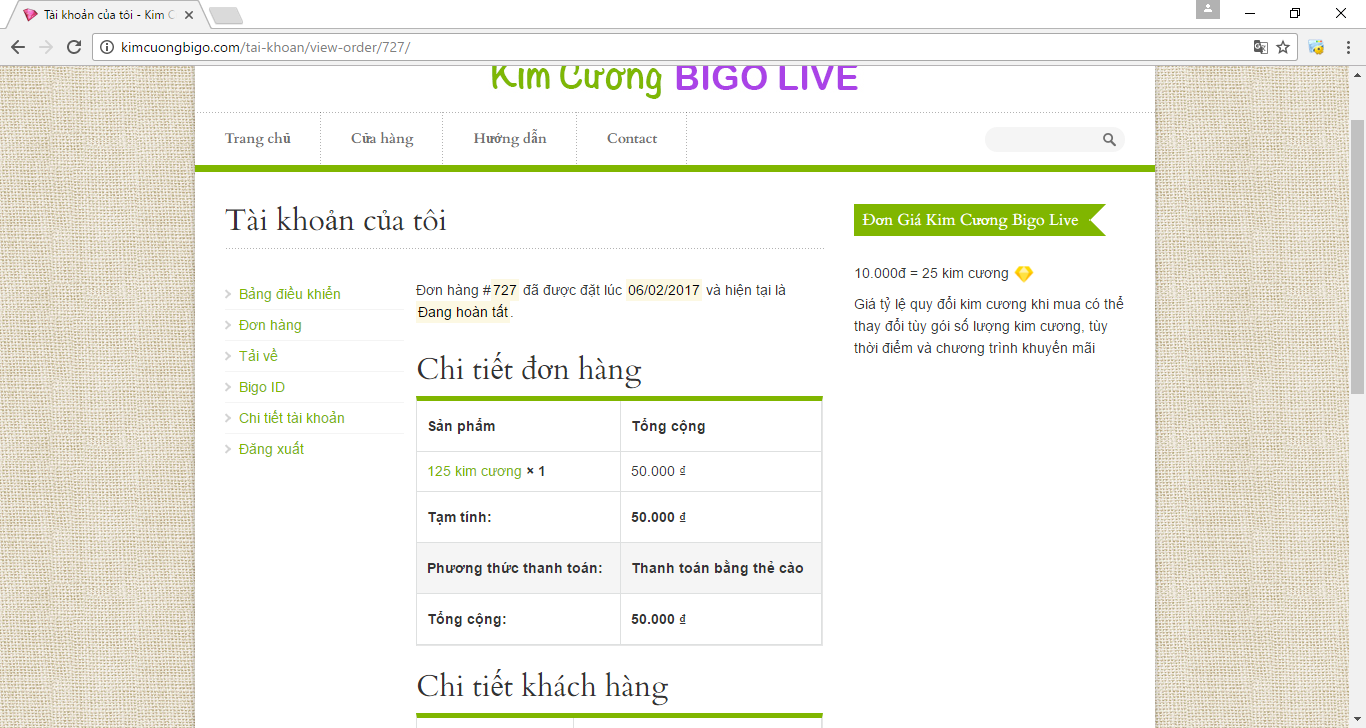Open the Tải về account link

258,356
